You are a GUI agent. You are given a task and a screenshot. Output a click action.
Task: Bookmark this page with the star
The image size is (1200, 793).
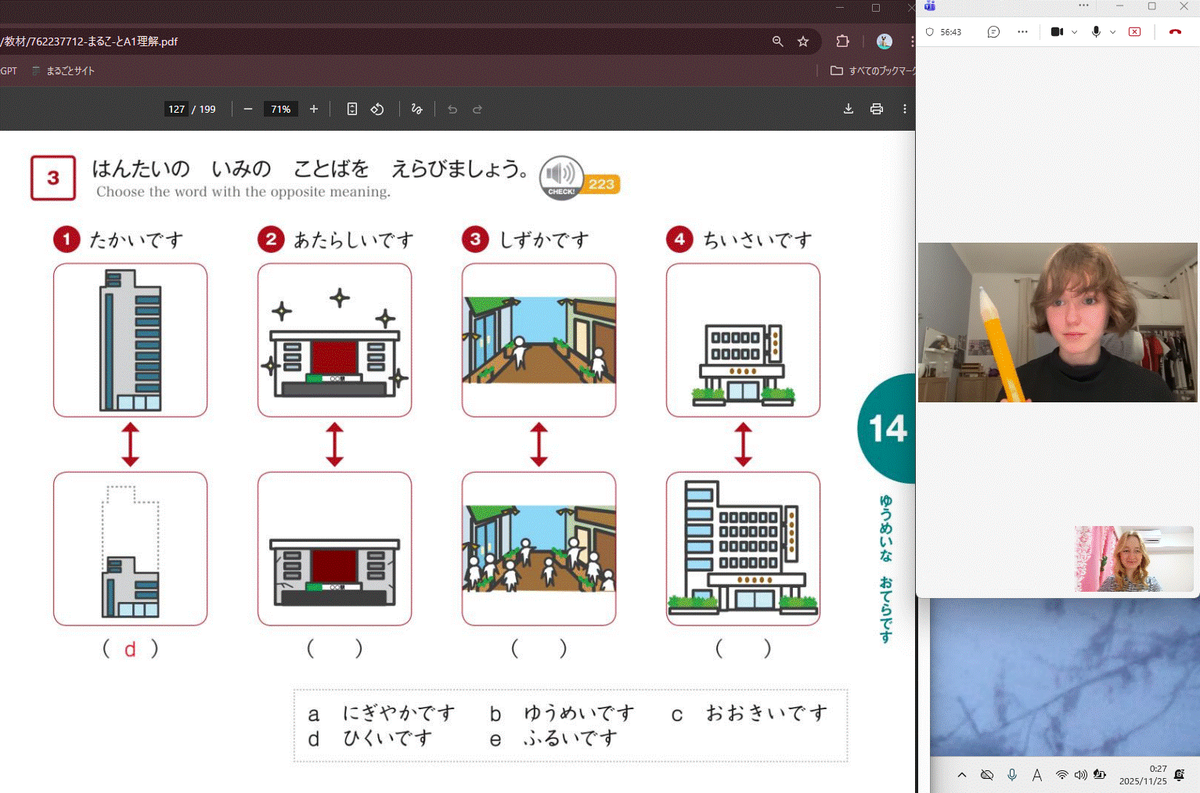(x=803, y=42)
